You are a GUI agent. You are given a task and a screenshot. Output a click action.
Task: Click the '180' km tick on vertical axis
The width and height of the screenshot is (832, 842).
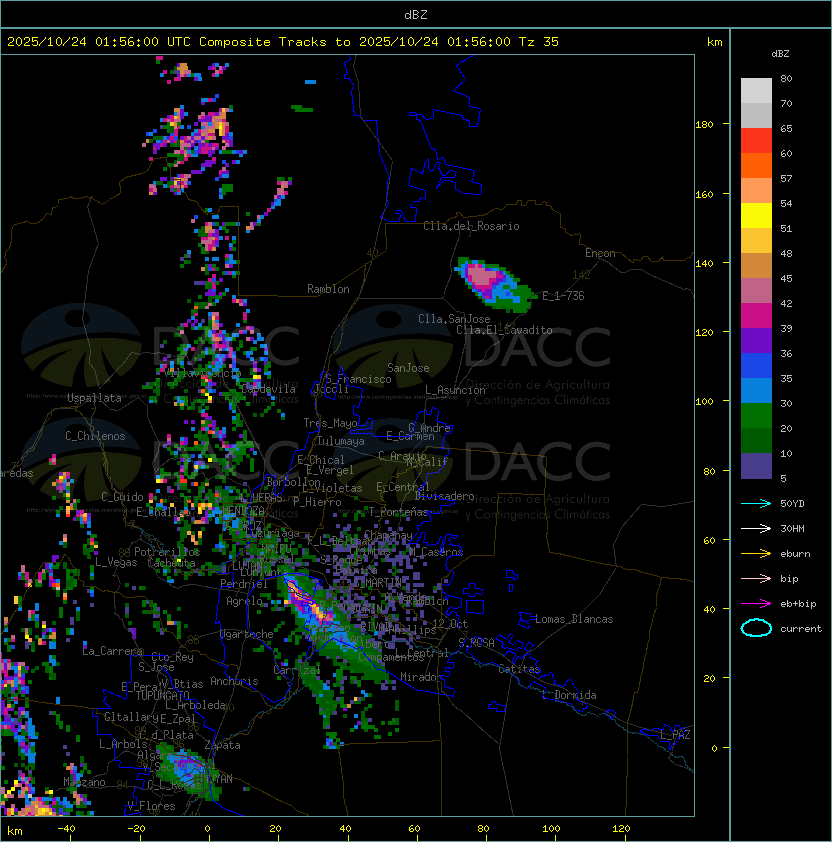coord(704,125)
